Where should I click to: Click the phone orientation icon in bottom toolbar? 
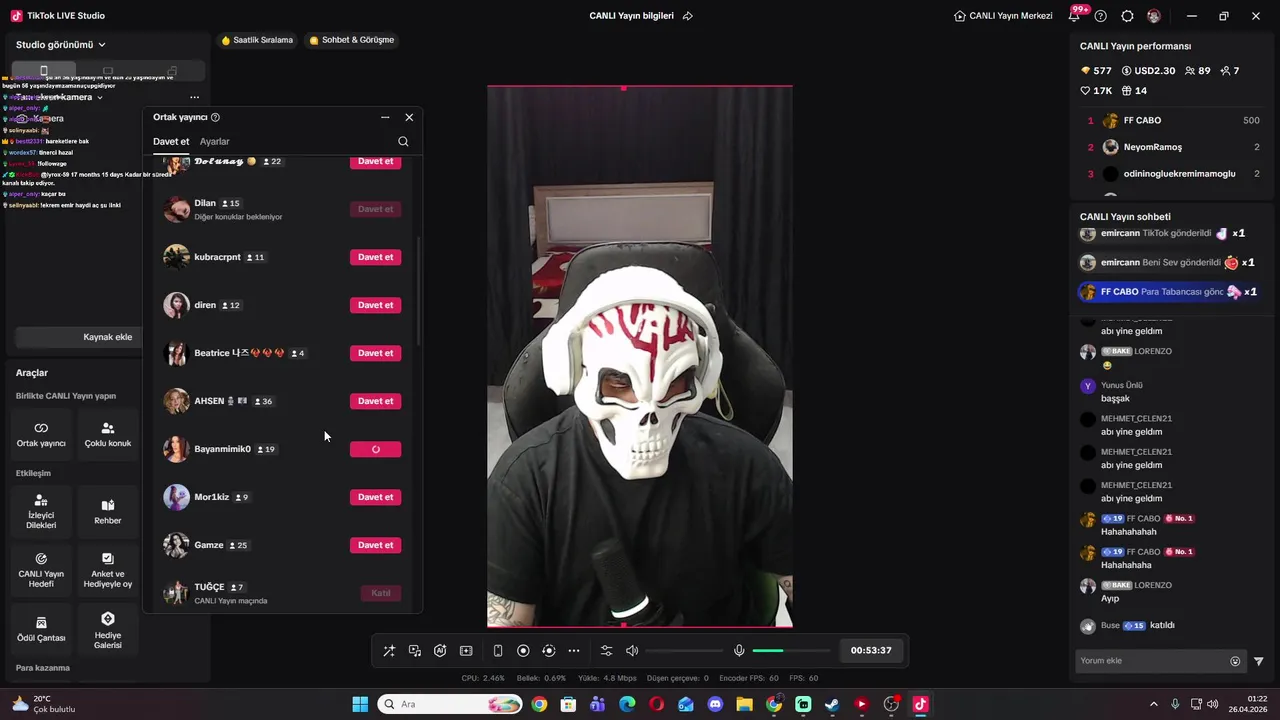[498, 650]
